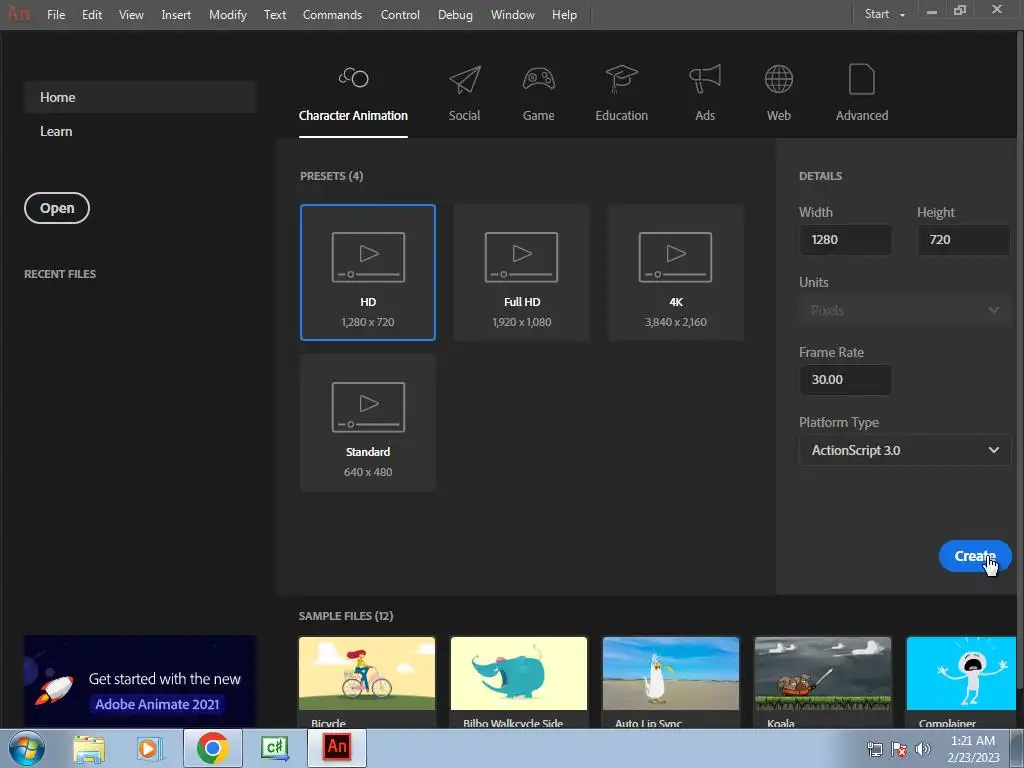
Task: Open the Commands menu
Action: [332, 14]
